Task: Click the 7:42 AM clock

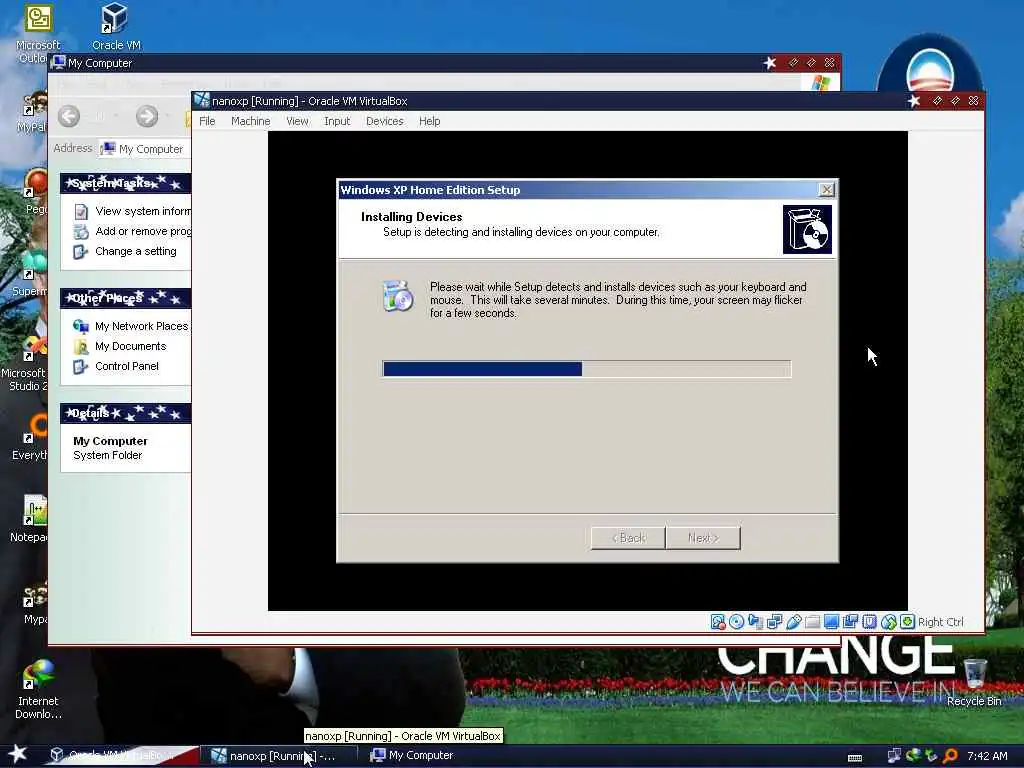Action: click(x=987, y=756)
